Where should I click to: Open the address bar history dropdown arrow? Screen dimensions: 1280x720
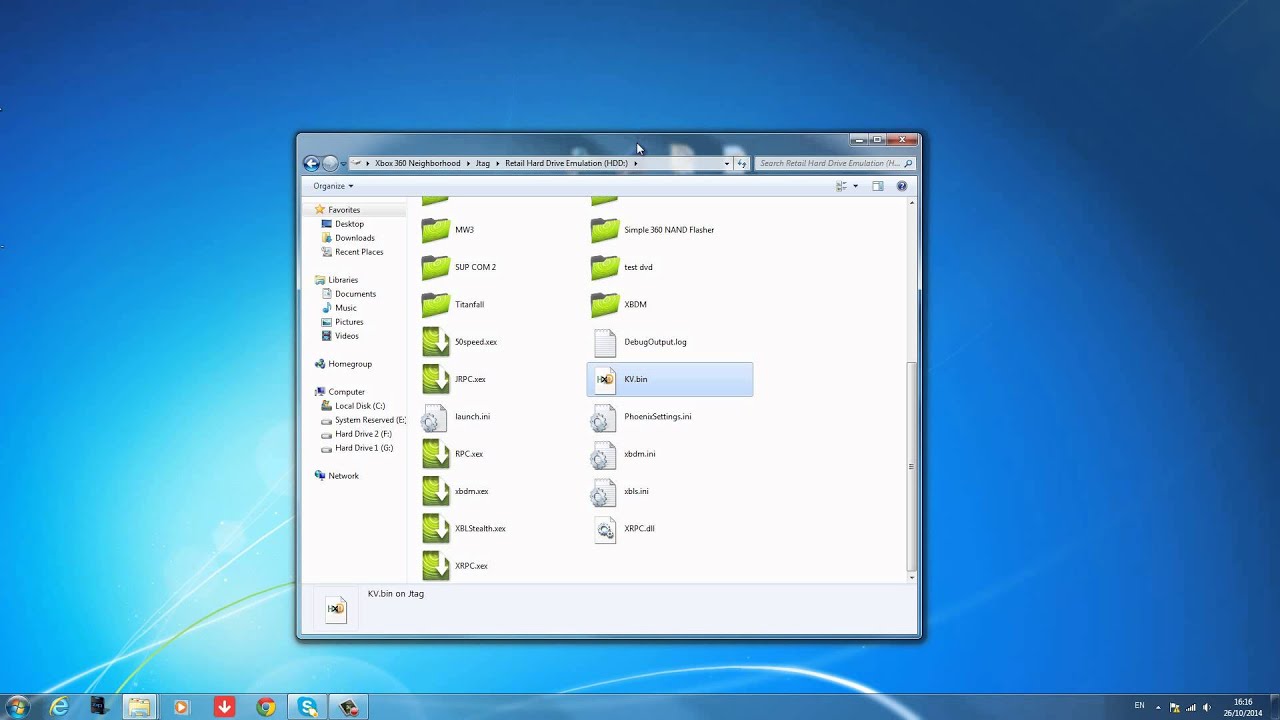point(727,163)
